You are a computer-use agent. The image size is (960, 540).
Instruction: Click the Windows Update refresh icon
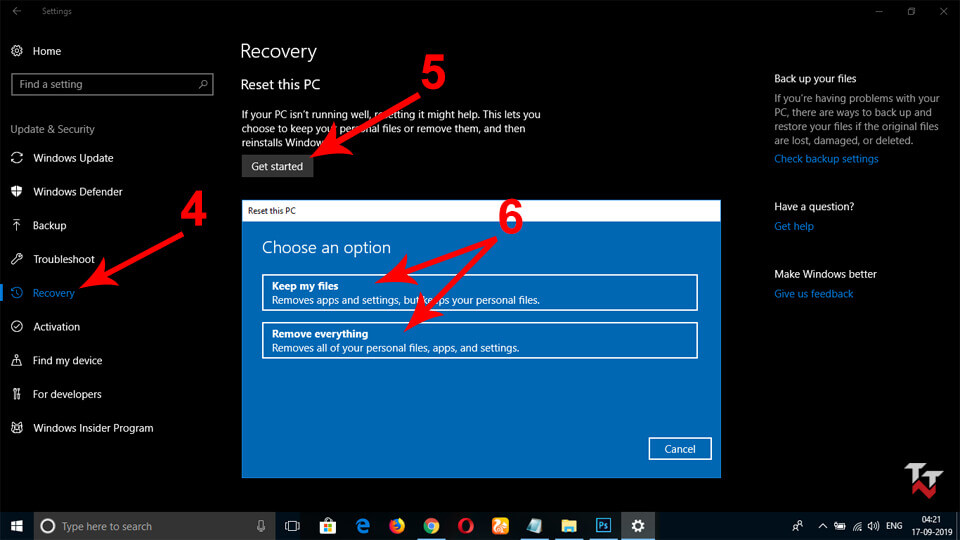coord(17,158)
